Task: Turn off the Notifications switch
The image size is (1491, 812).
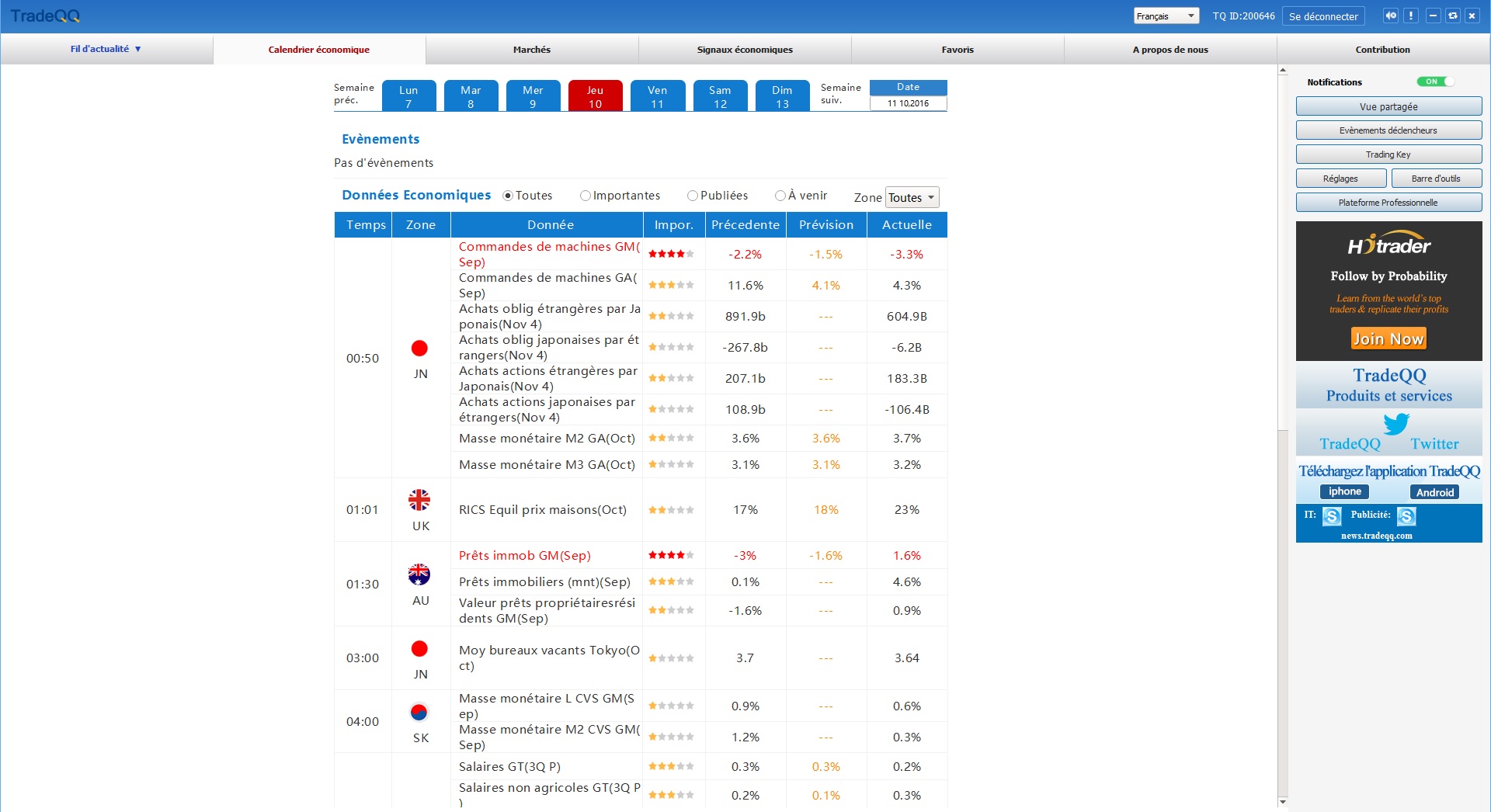Action: pyautogui.click(x=1434, y=82)
